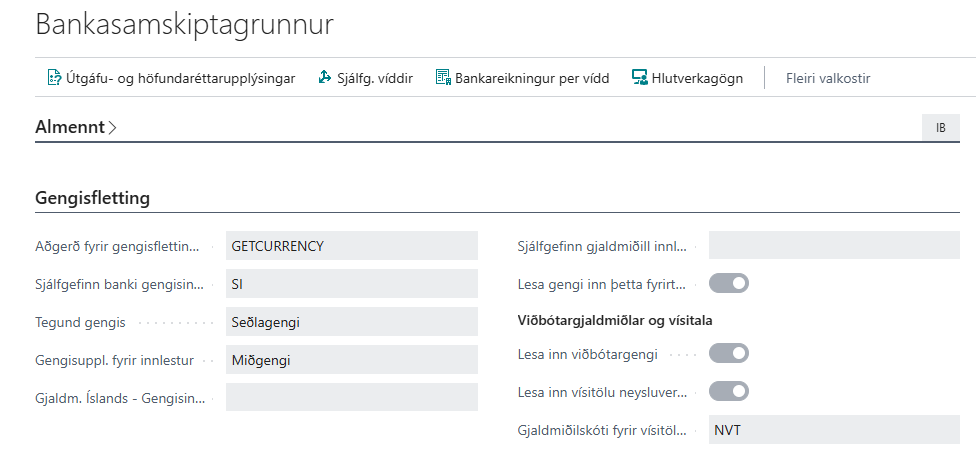Collapse the Gengisfletting section header
976x460 pixels.
pyautogui.click(x=93, y=198)
